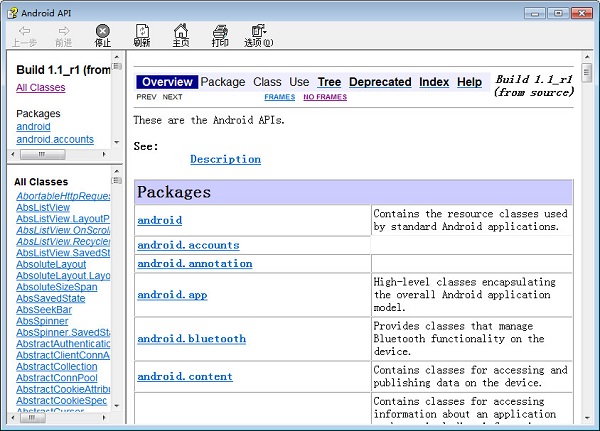Click the Forward (前进) arrow icon
The image size is (600, 431).
coord(64,31)
